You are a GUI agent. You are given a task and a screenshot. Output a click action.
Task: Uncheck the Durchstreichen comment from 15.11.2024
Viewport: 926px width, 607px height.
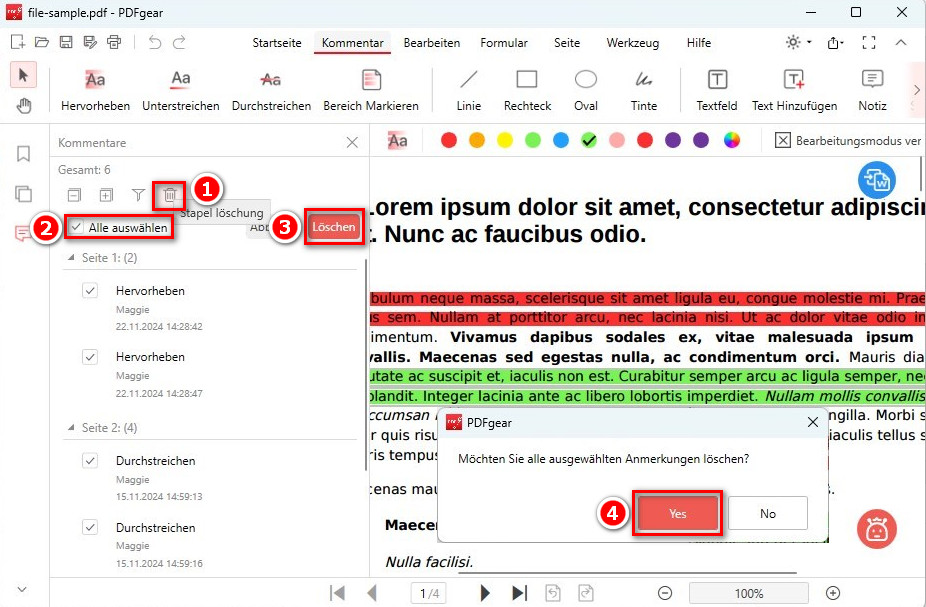pos(90,460)
